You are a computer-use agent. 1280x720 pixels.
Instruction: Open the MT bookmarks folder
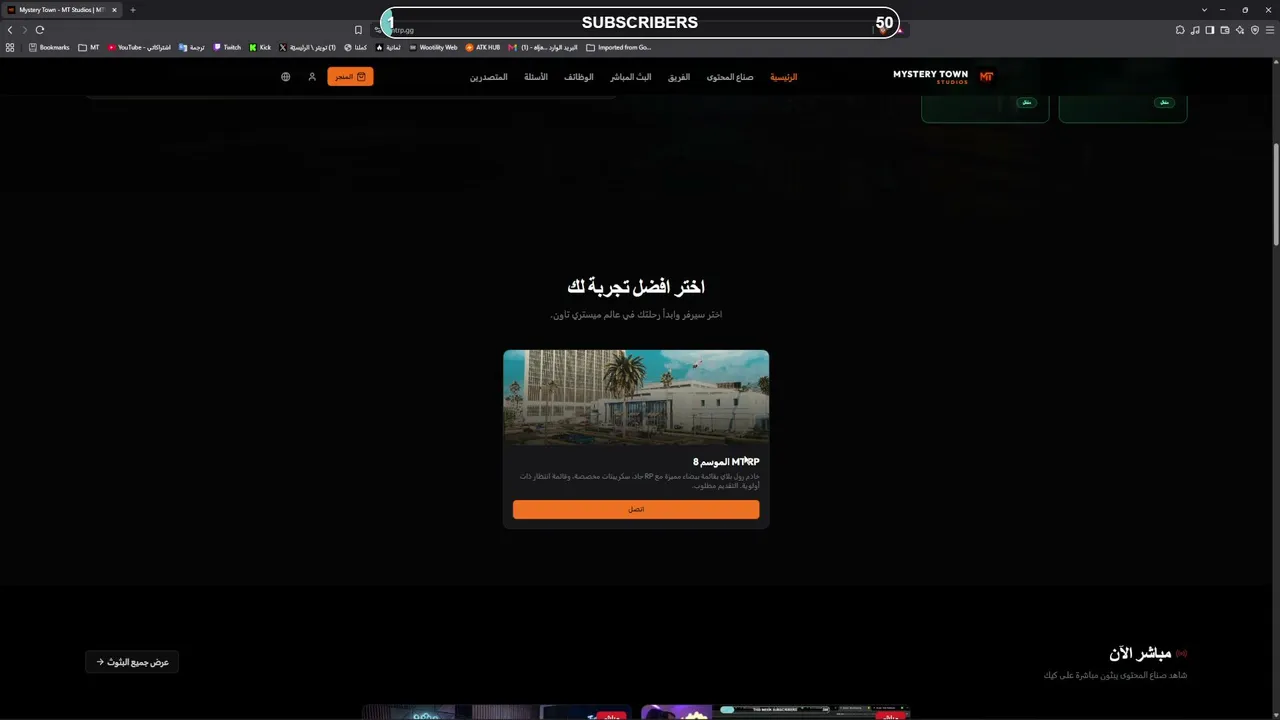click(x=89, y=47)
